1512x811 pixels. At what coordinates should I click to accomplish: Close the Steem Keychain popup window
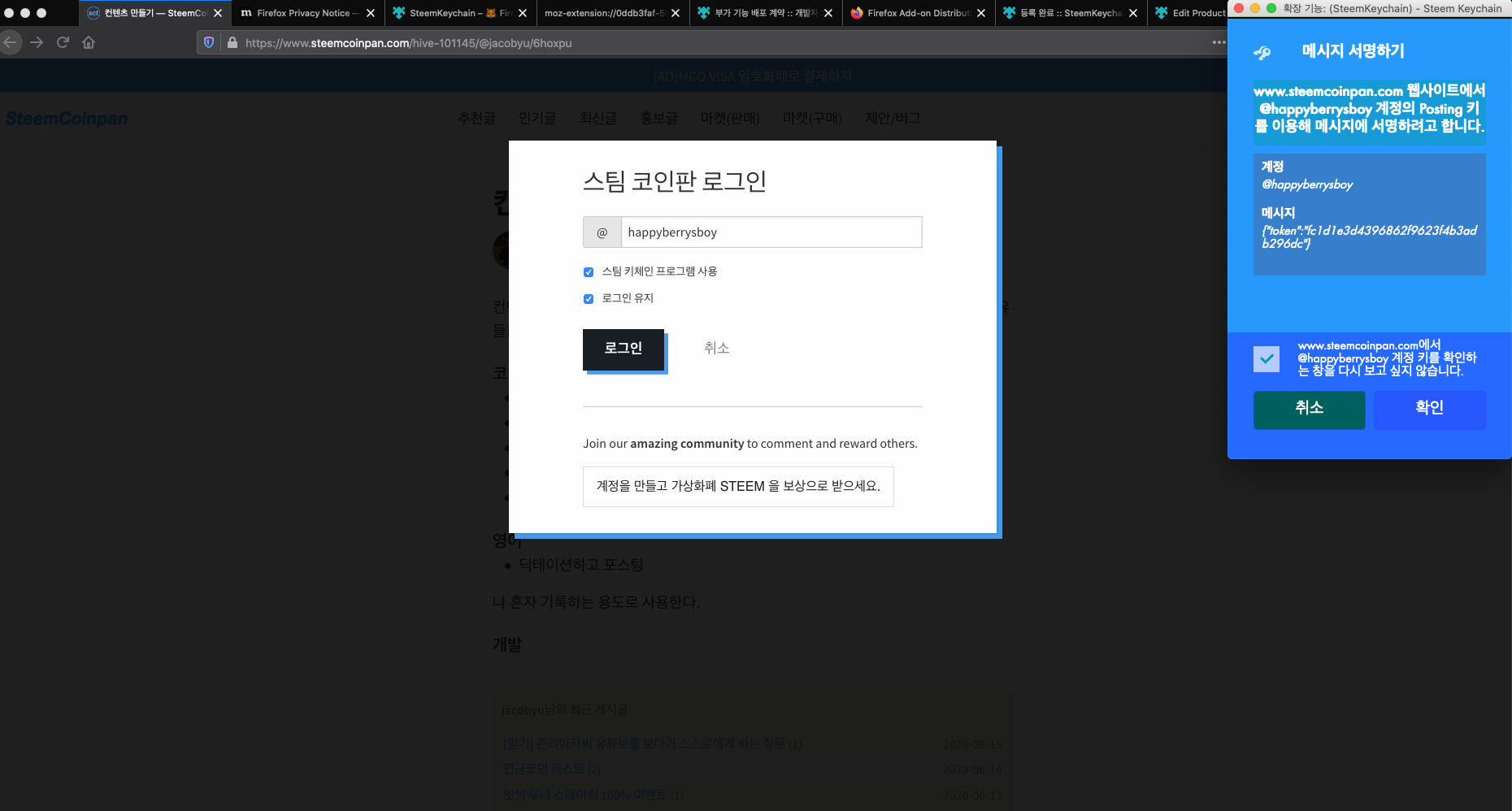click(1239, 8)
